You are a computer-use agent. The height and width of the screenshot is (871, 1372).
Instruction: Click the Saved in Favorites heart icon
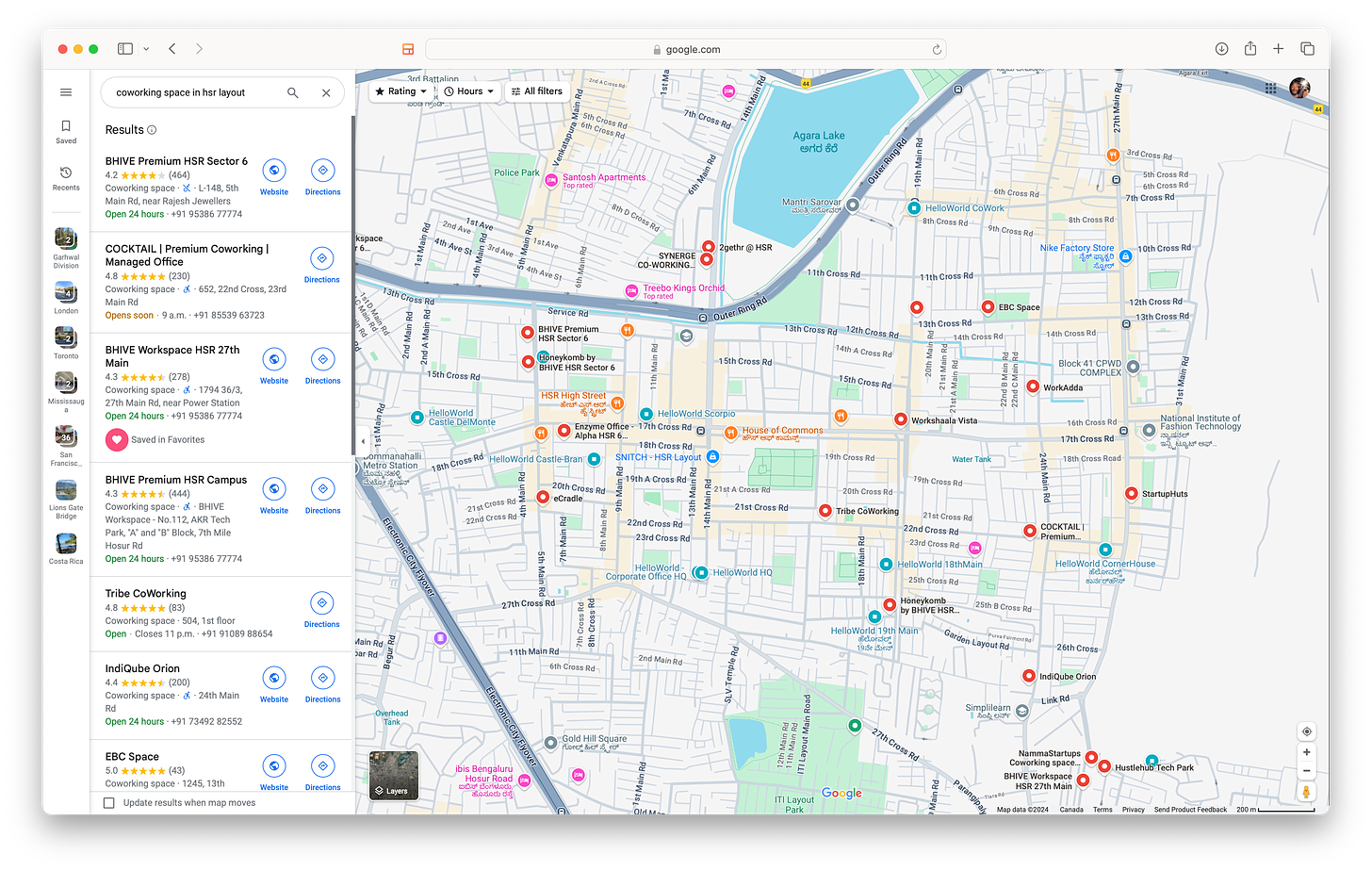(x=116, y=439)
